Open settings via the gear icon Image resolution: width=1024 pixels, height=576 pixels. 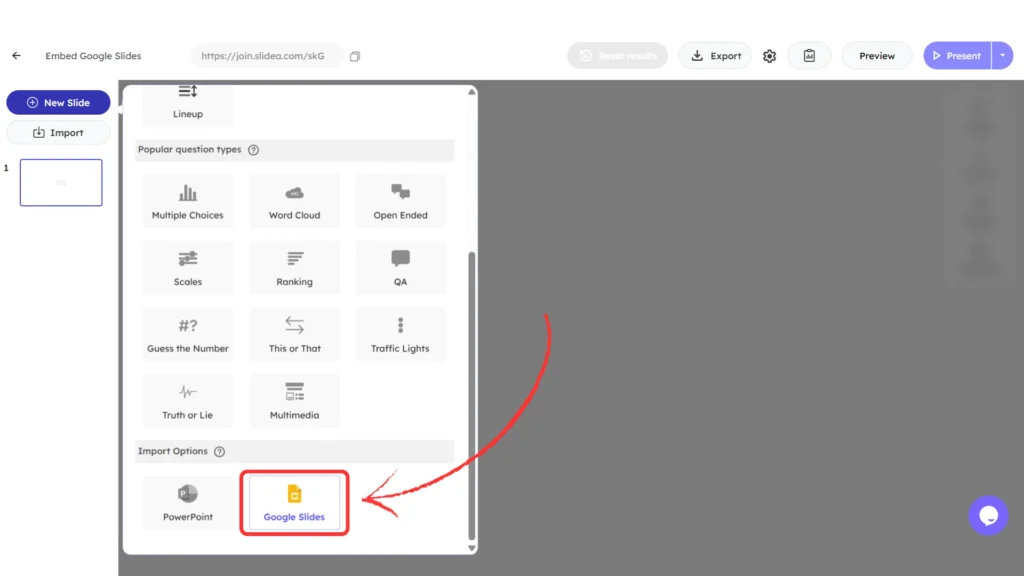coord(769,55)
